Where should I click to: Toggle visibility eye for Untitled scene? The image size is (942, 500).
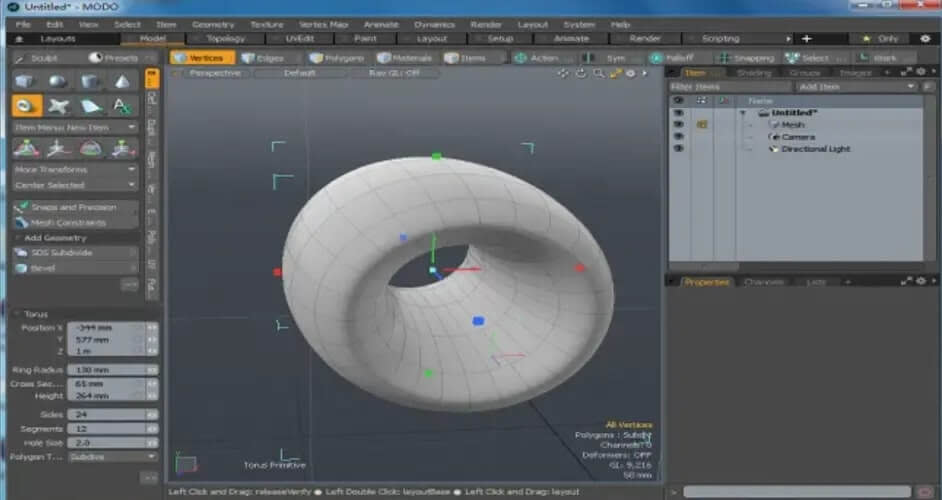[x=678, y=112]
